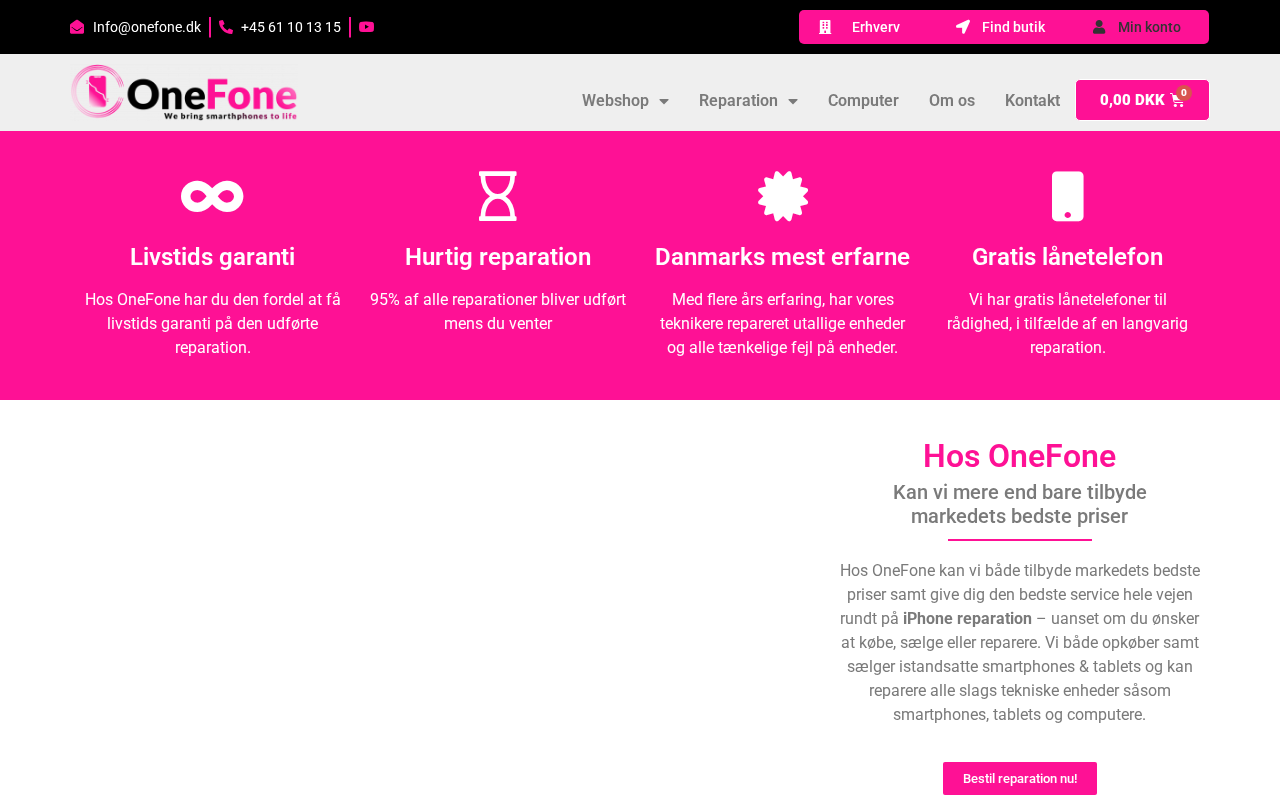Expand the Reparation dropdown arrow

tap(793, 101)
